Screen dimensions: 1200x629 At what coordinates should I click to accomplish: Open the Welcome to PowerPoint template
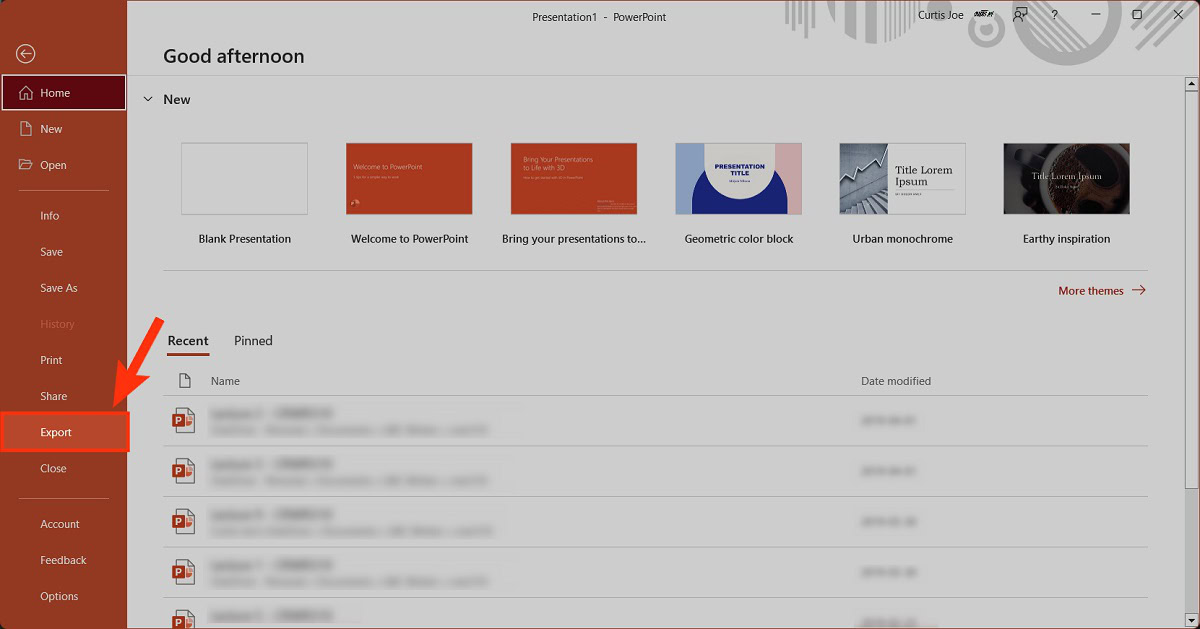[409, 179]
